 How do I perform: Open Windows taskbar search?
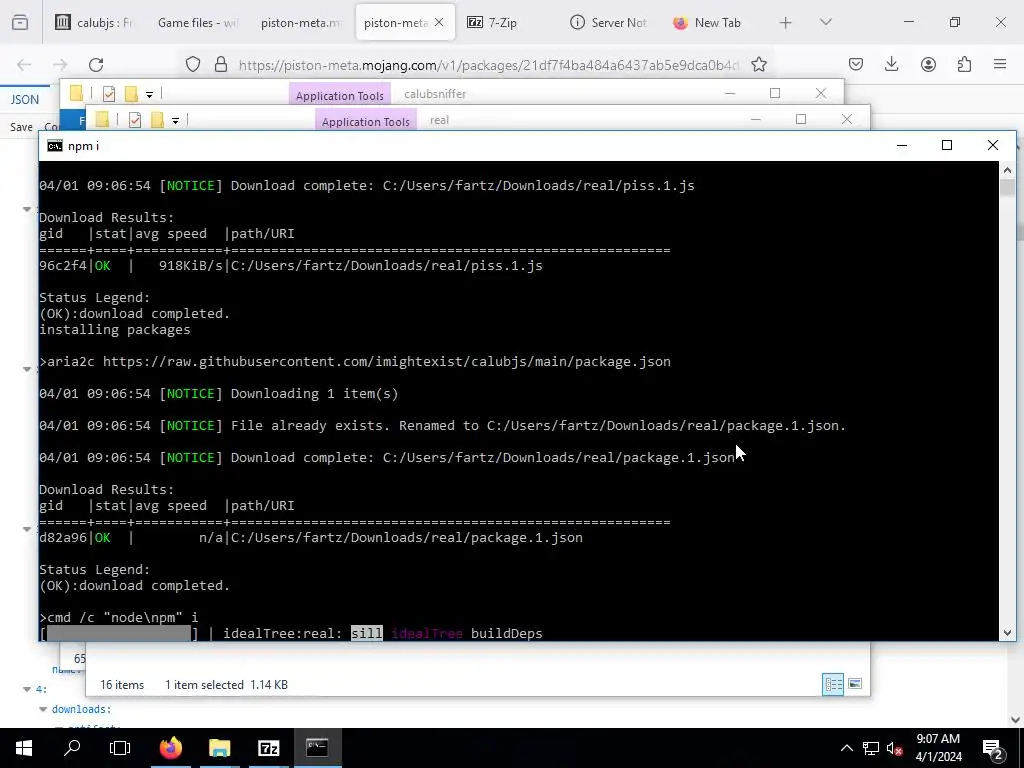click(x=72, y=748)
